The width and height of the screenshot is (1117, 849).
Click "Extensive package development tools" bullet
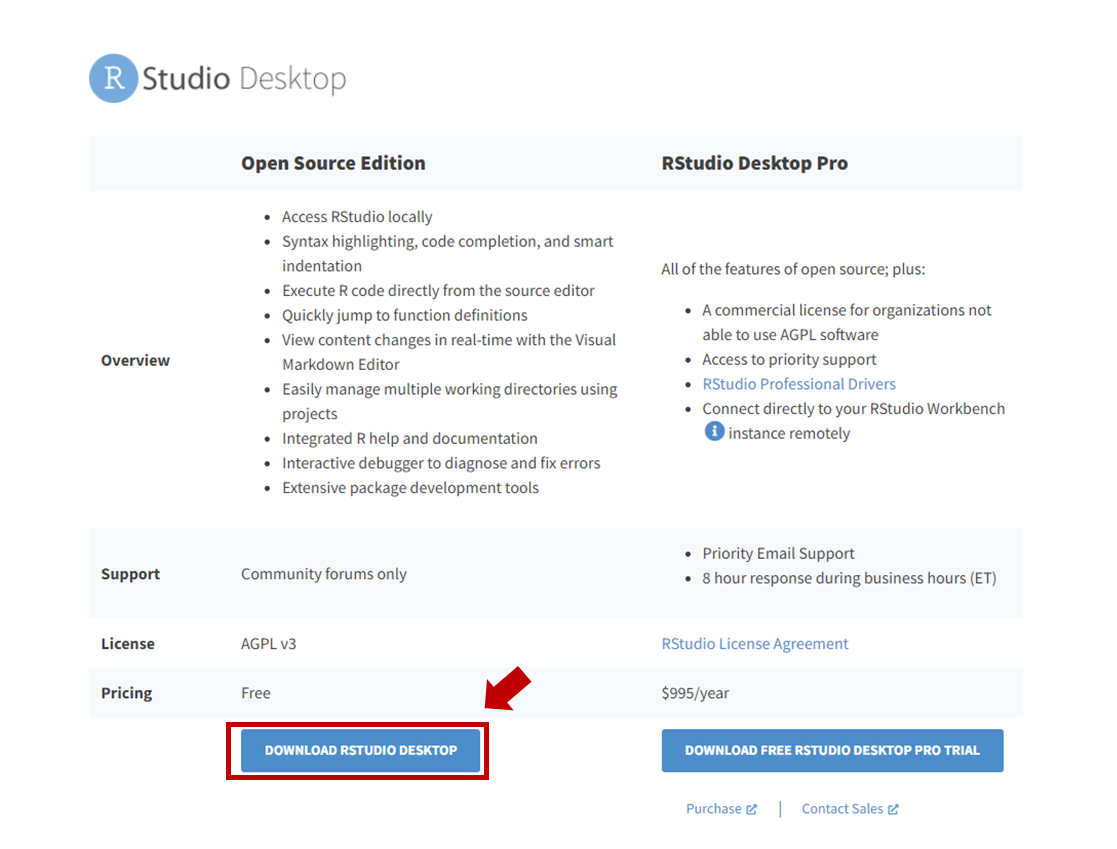[410, 488]
